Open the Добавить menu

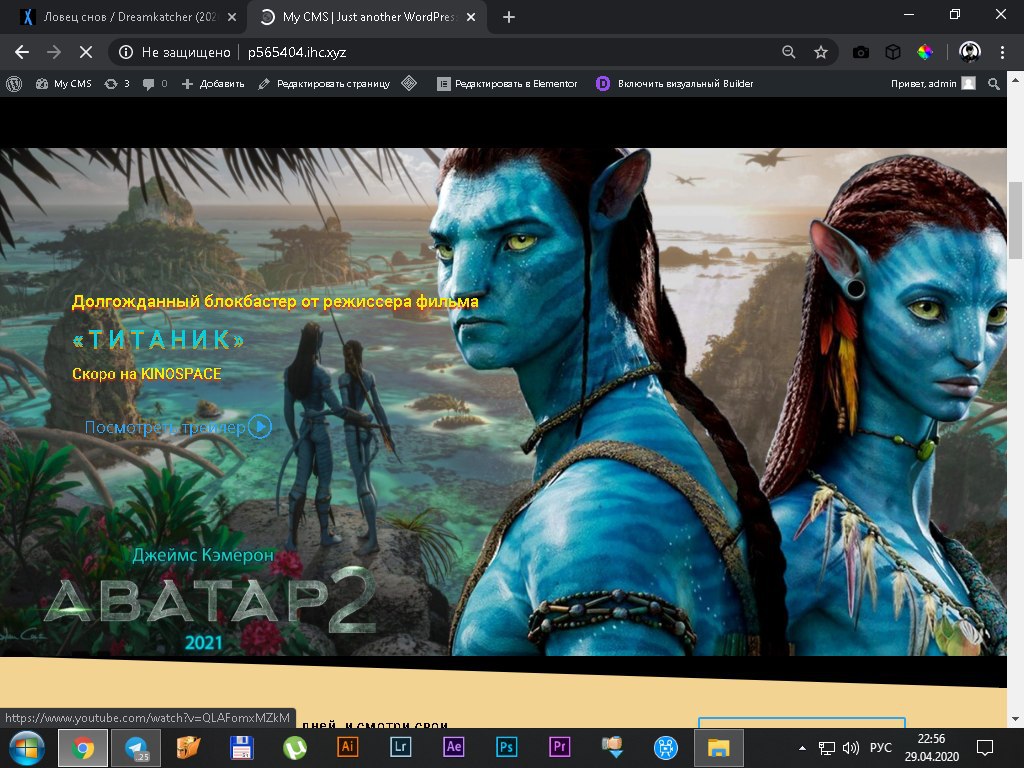pos(213,84)
